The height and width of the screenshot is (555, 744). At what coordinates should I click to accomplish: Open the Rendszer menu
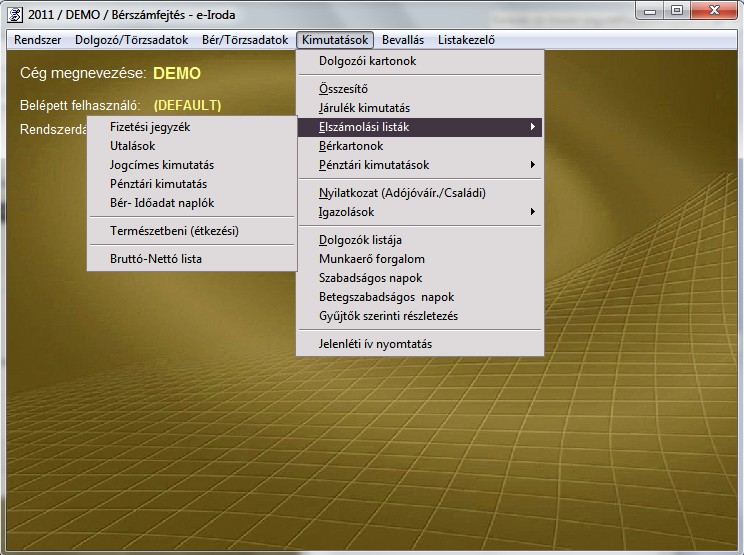tap(38, 40)
